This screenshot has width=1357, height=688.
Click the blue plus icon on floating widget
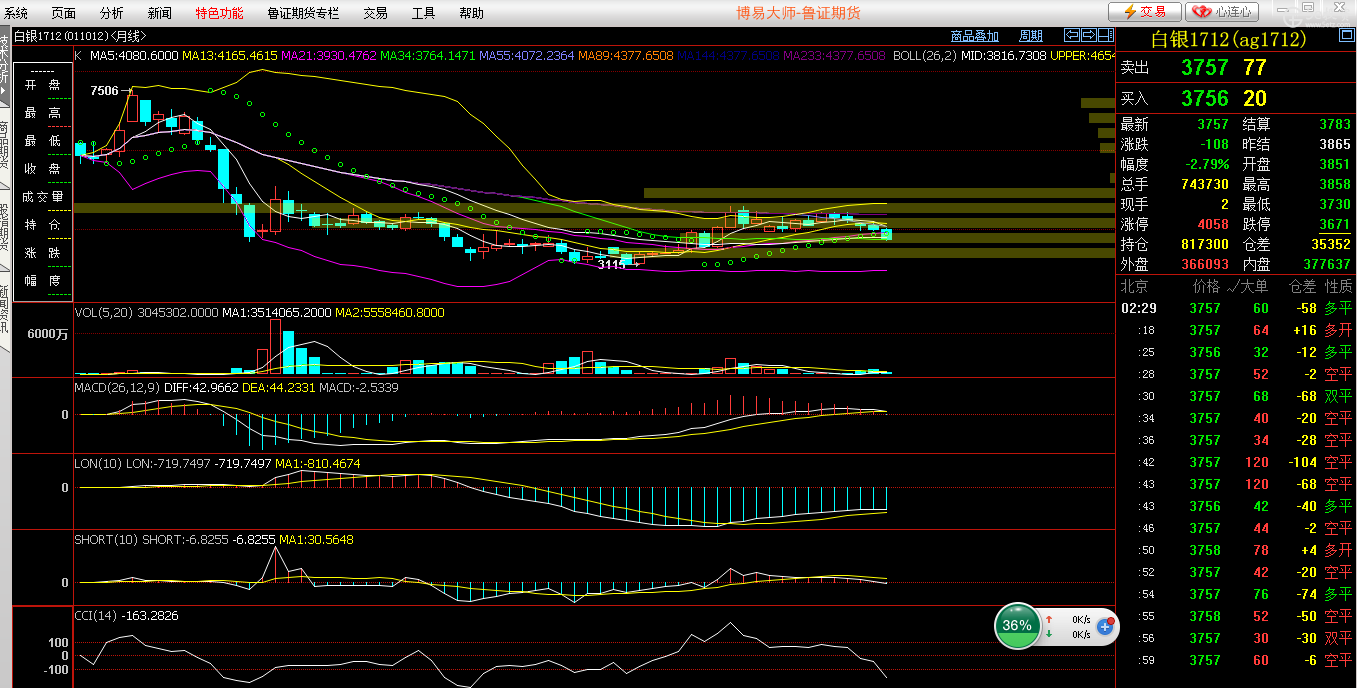coord(1105,627)
